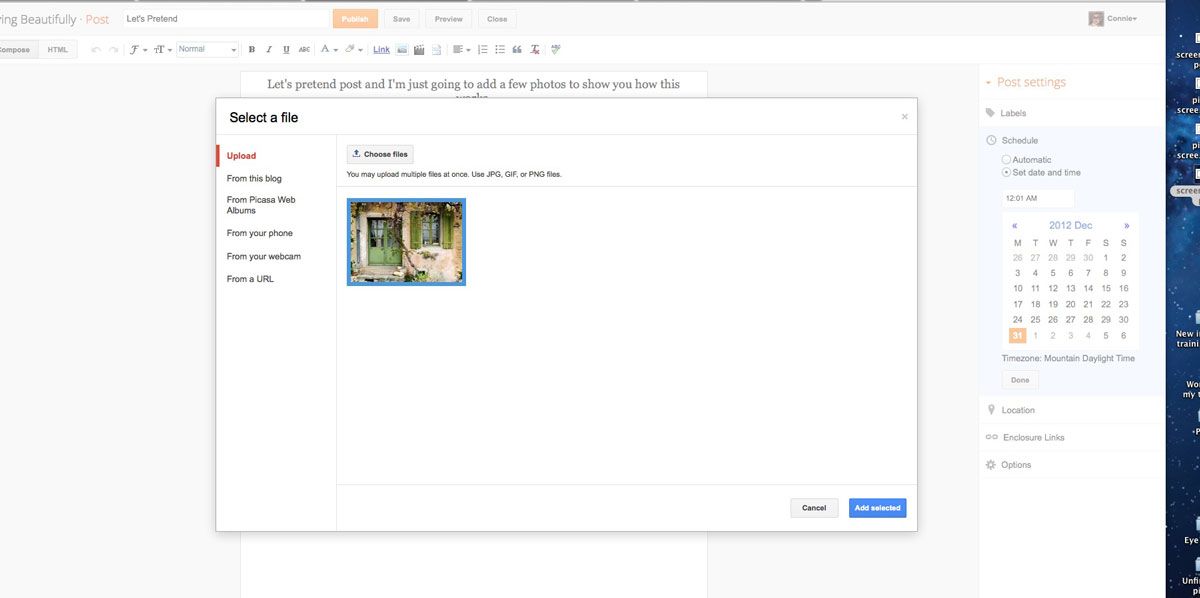Click the Choose files button

380,154
